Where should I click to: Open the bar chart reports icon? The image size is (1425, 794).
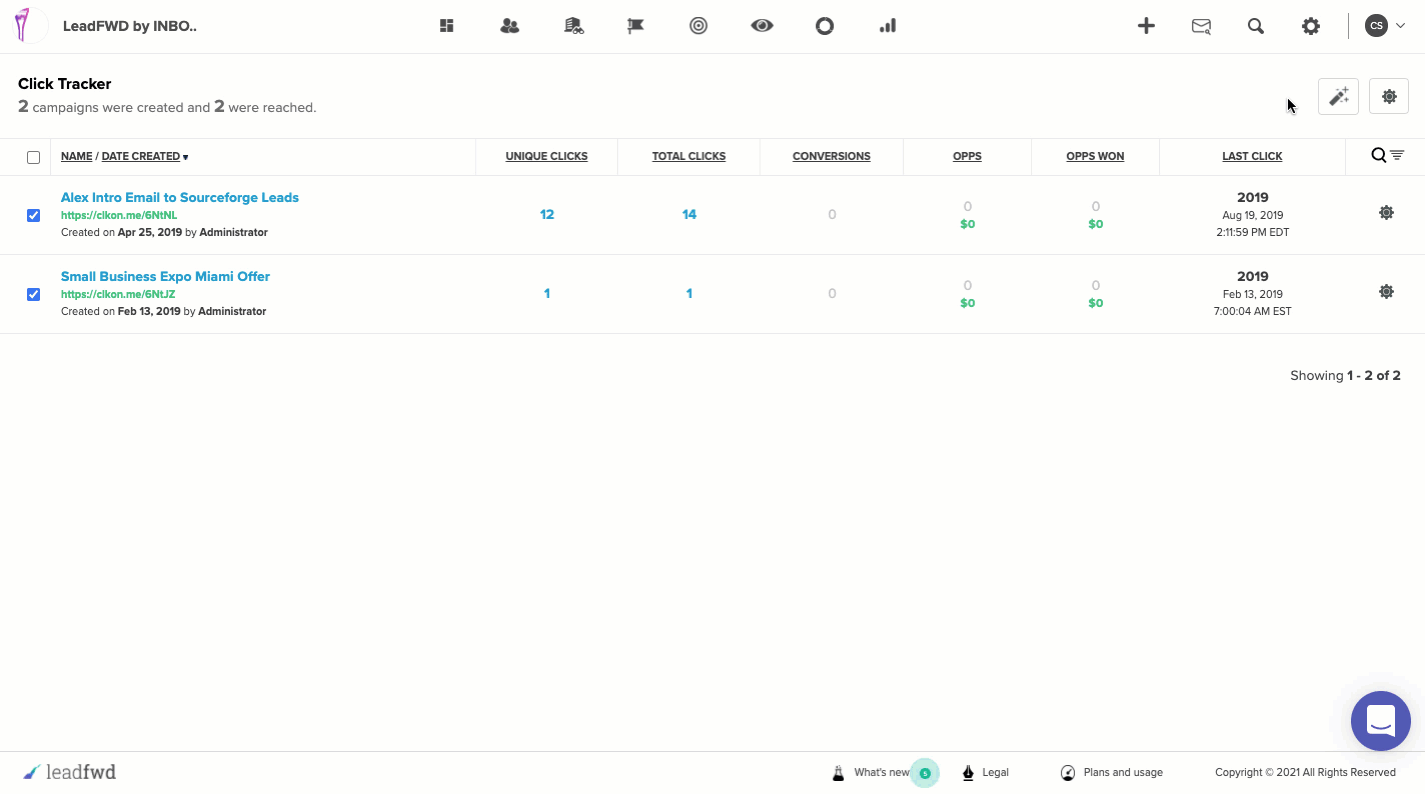click(x=888, y=26)
